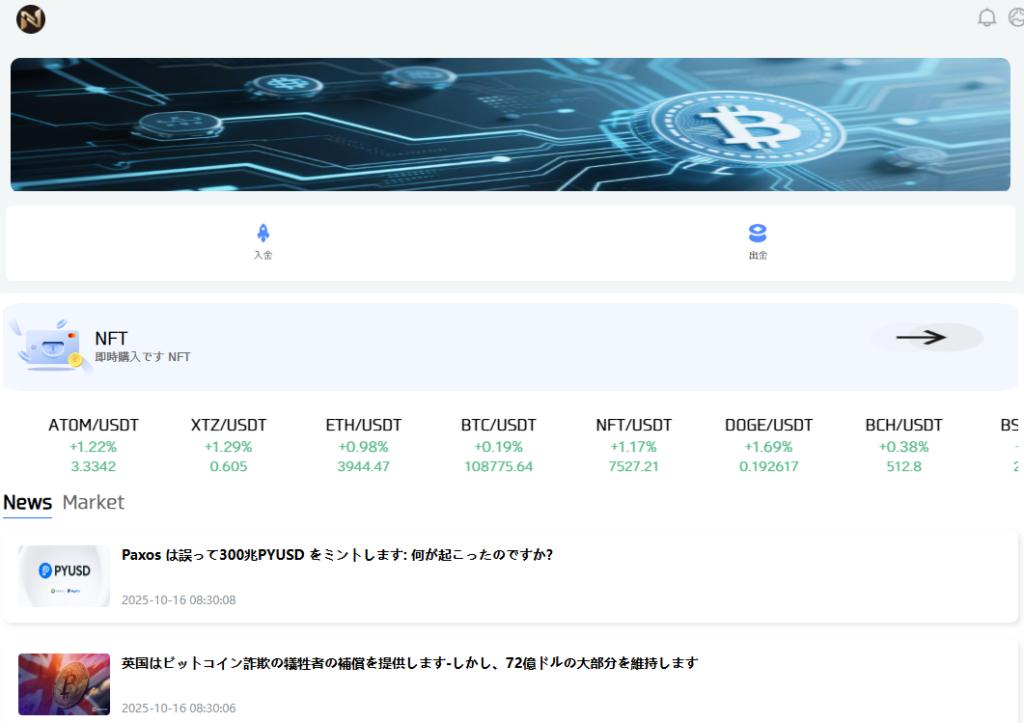Open the UK Bitcoin fraud compensation headline
1024x723 pixels.
coord(409,663)
